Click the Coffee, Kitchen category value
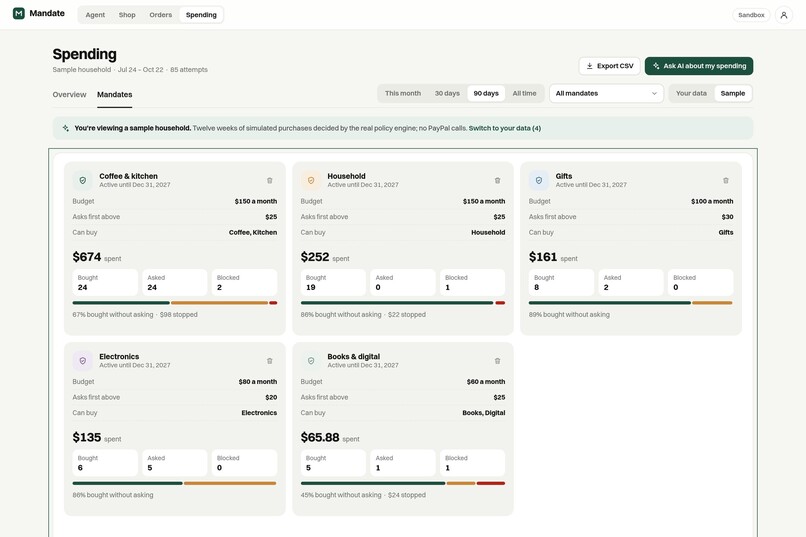806x537 pixels. point(253,232)
